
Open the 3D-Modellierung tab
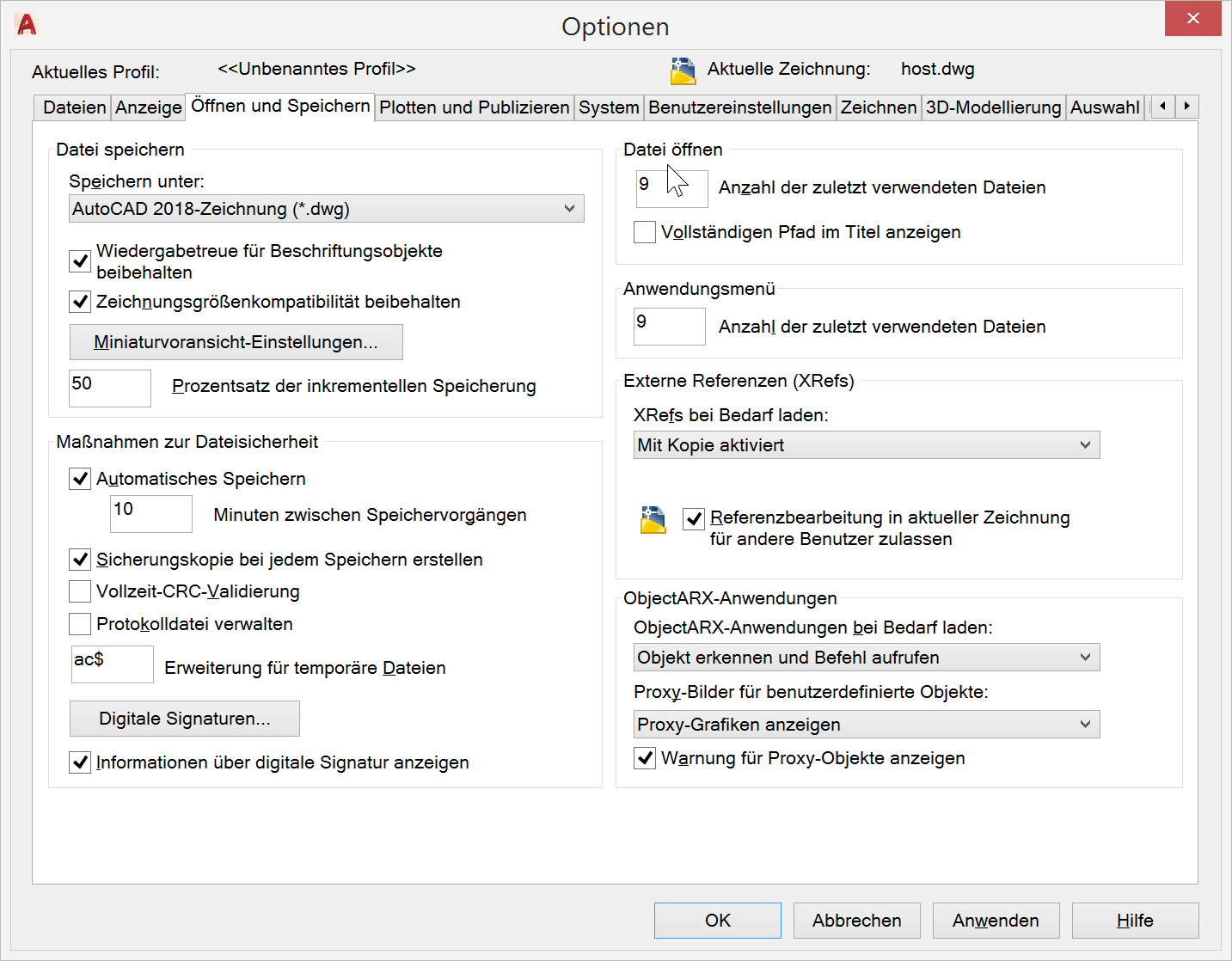(993, 107)
